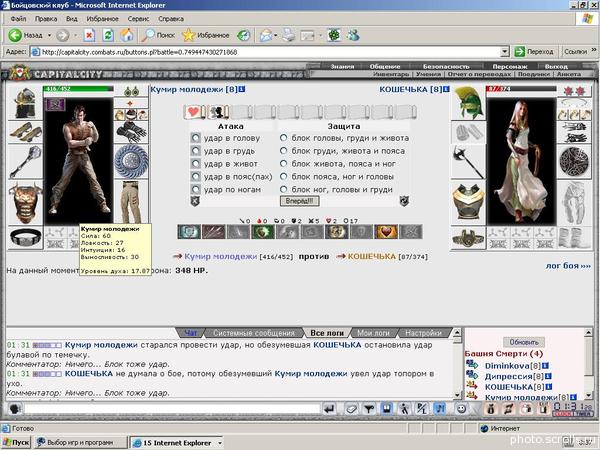Click the chat log scrollbar down arrow

click(x=457, y=395)
